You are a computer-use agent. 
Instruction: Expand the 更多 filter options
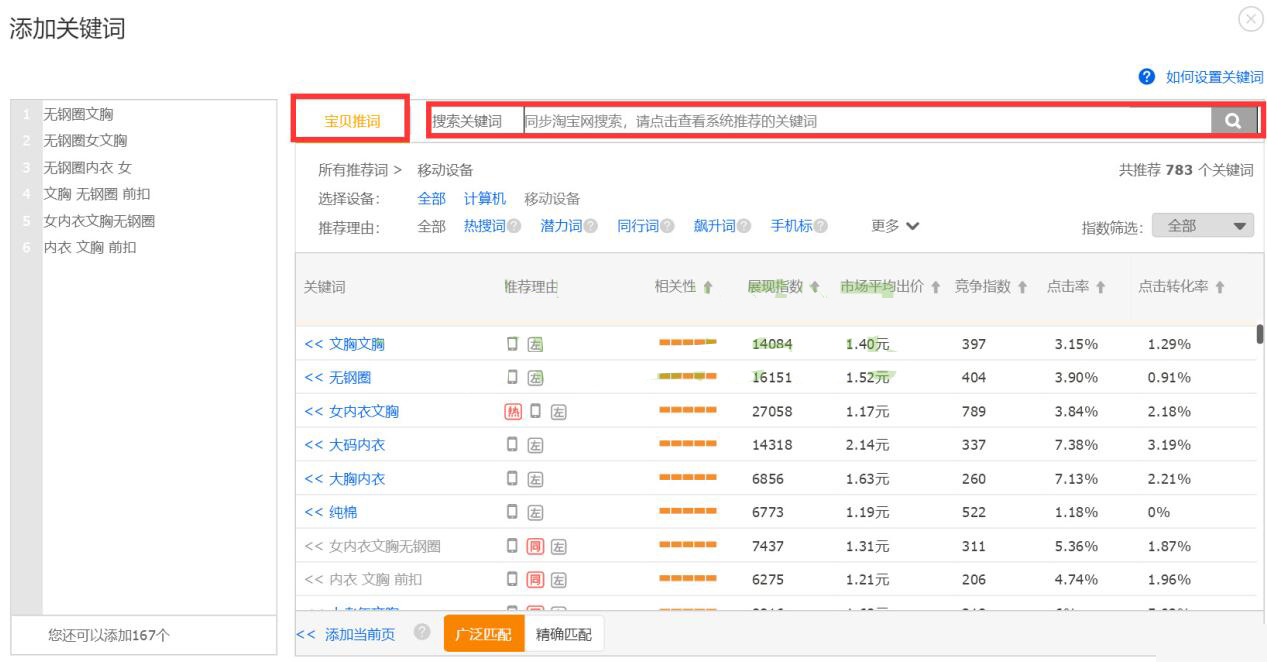pos(887,225)
